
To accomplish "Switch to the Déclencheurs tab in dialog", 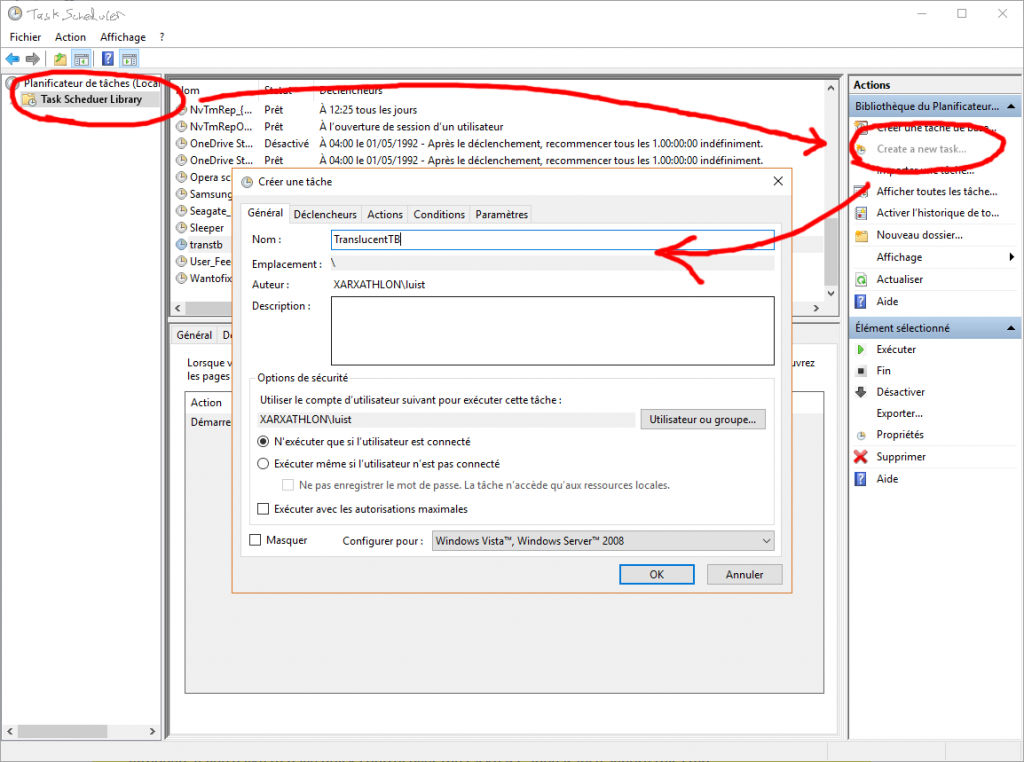I will (x=325, y=214).
